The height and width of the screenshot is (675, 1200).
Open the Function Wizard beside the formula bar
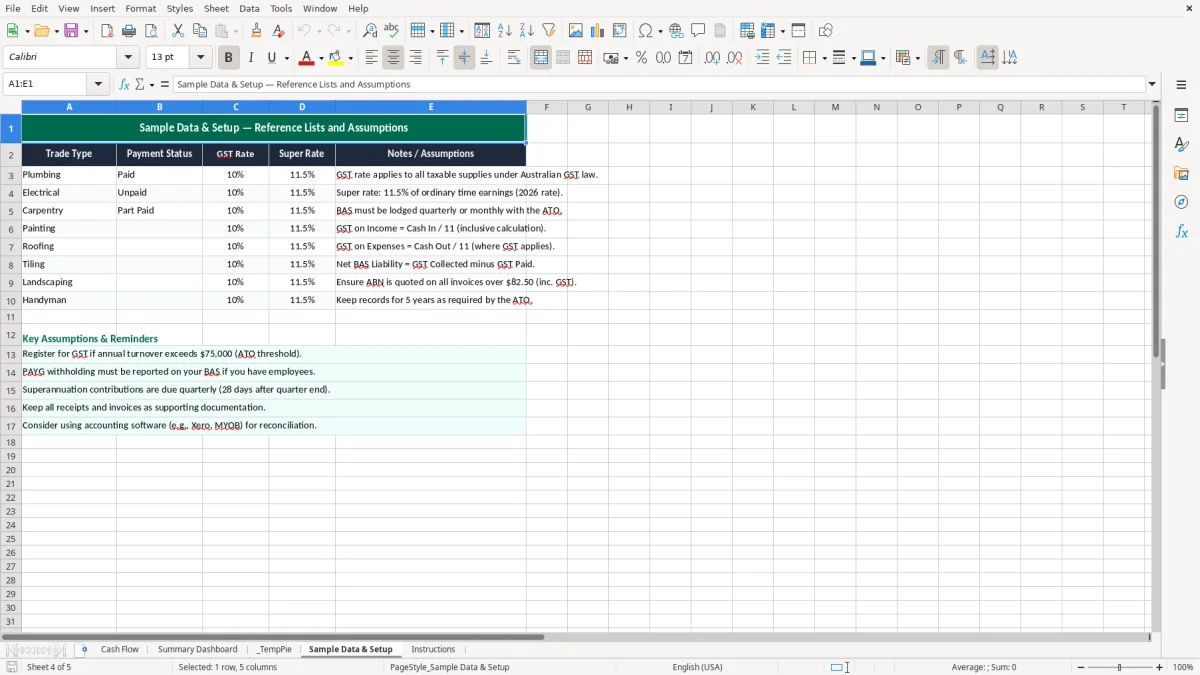click(x=124, y=85)
